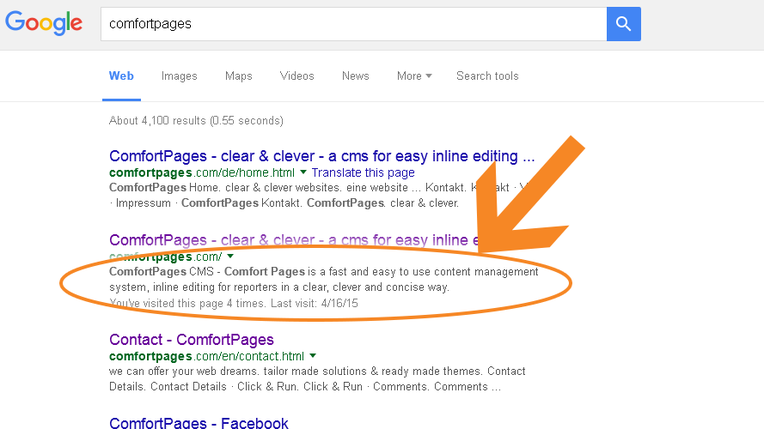The width and height of the screenshot is (764, 429).
Task: Click the blue magnifier search button
Action: [622, 23]
